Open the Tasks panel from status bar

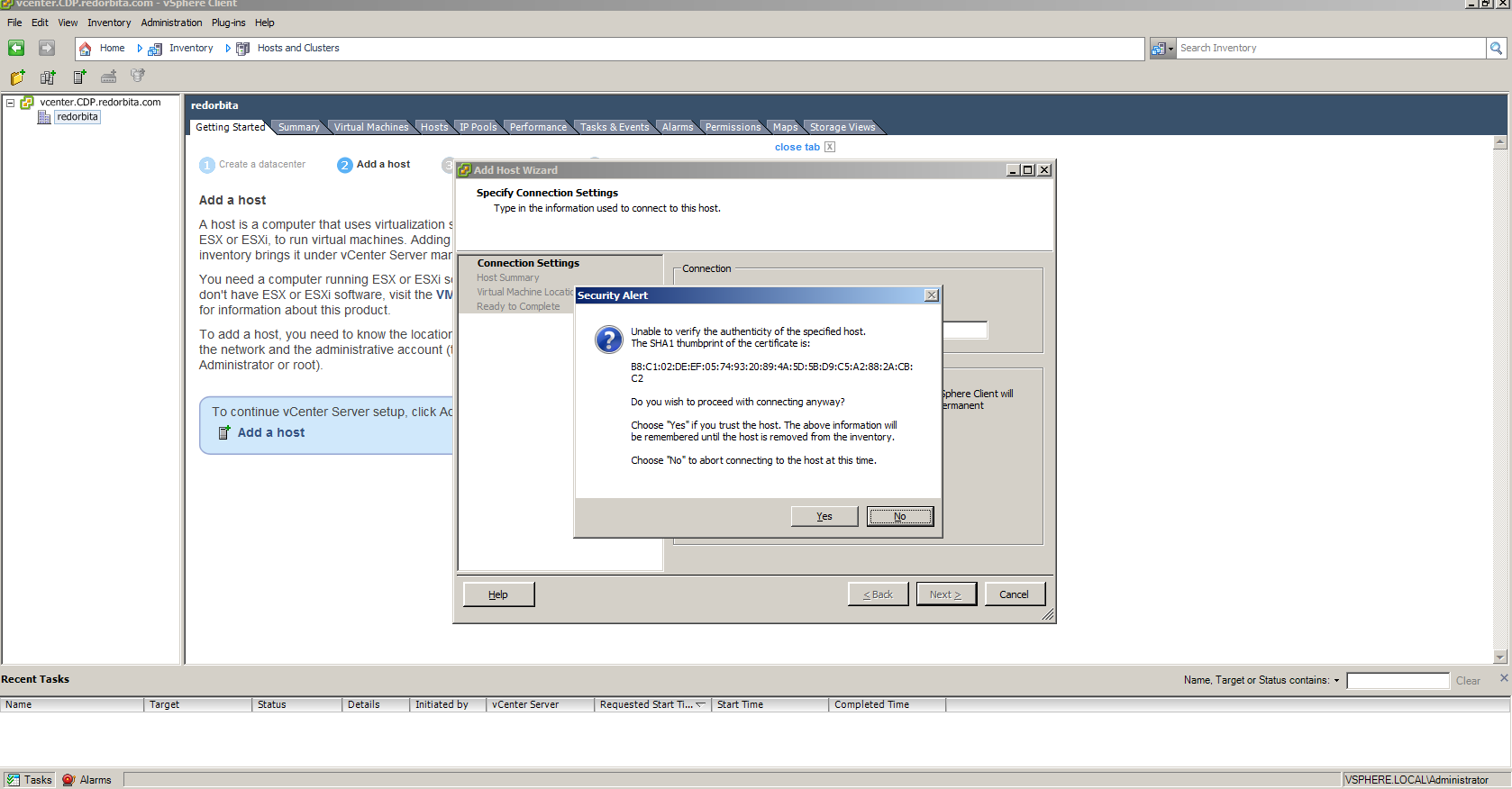tap(29, 780)
